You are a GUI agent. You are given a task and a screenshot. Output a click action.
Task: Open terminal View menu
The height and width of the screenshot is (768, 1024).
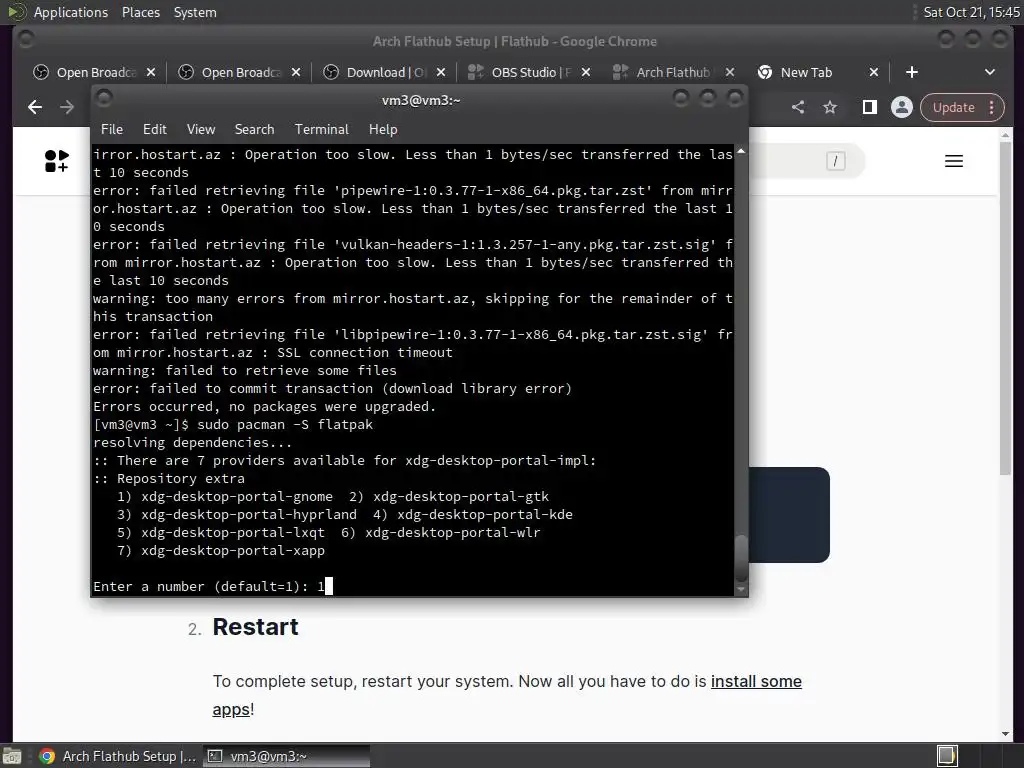click(200, 129)
